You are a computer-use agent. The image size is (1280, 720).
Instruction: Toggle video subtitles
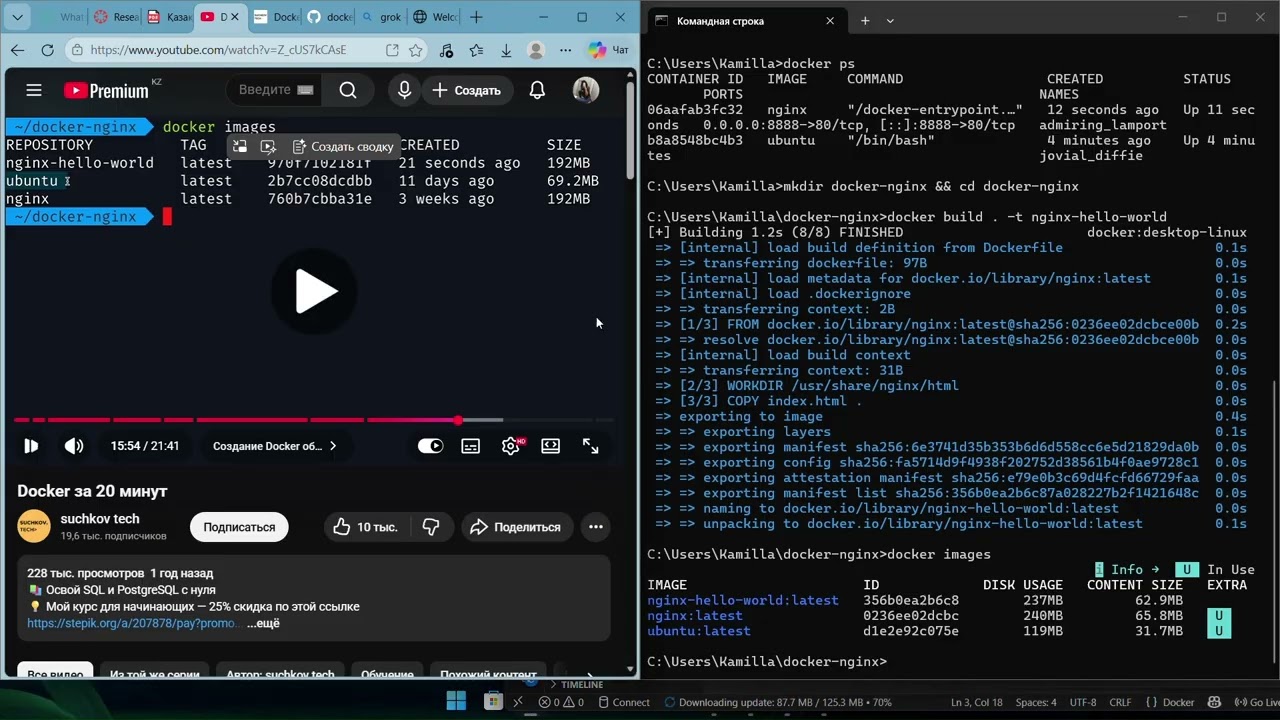[x=470, y=446]
